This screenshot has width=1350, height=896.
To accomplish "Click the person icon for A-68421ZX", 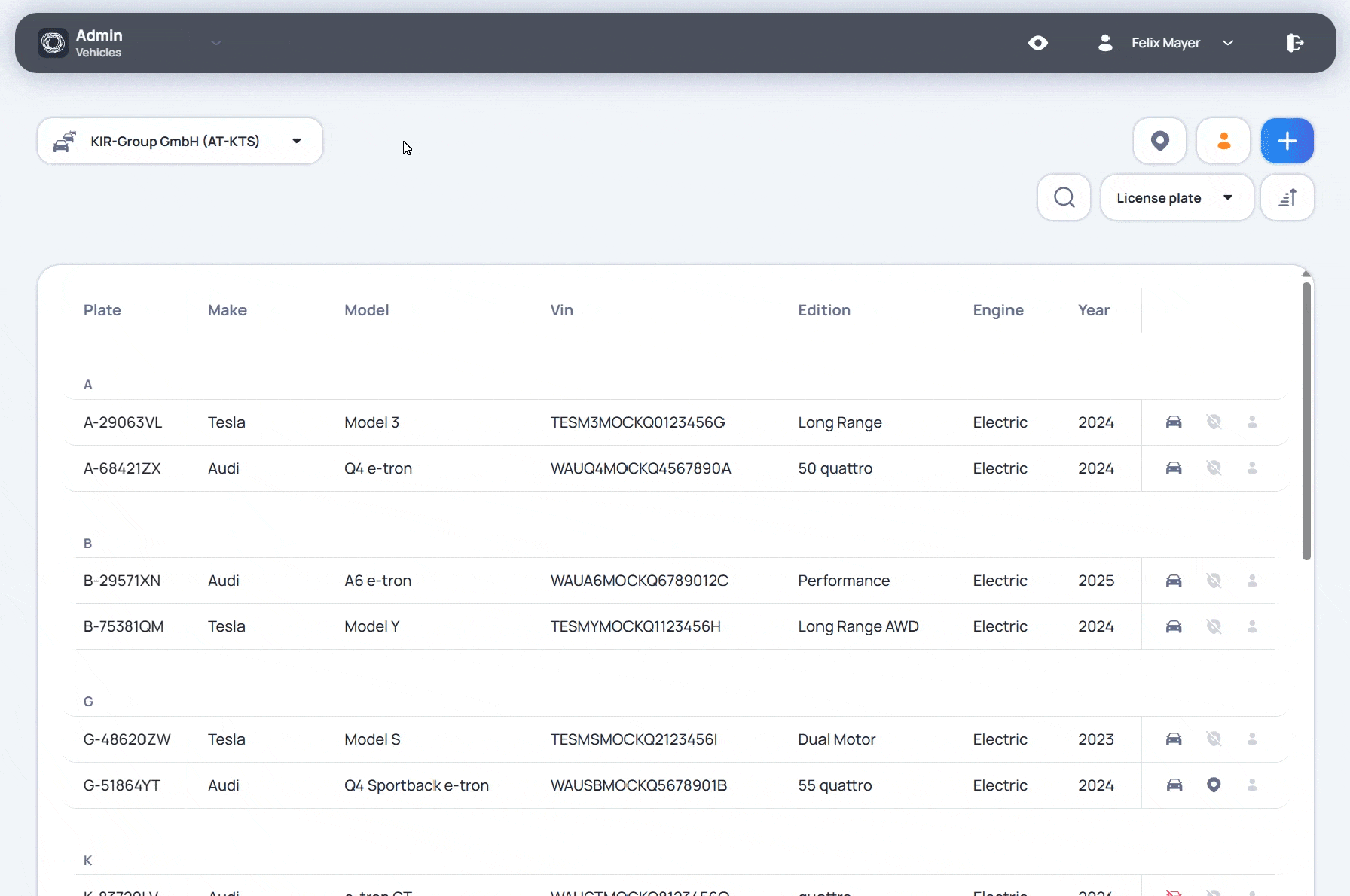I will pos(1252,468).
